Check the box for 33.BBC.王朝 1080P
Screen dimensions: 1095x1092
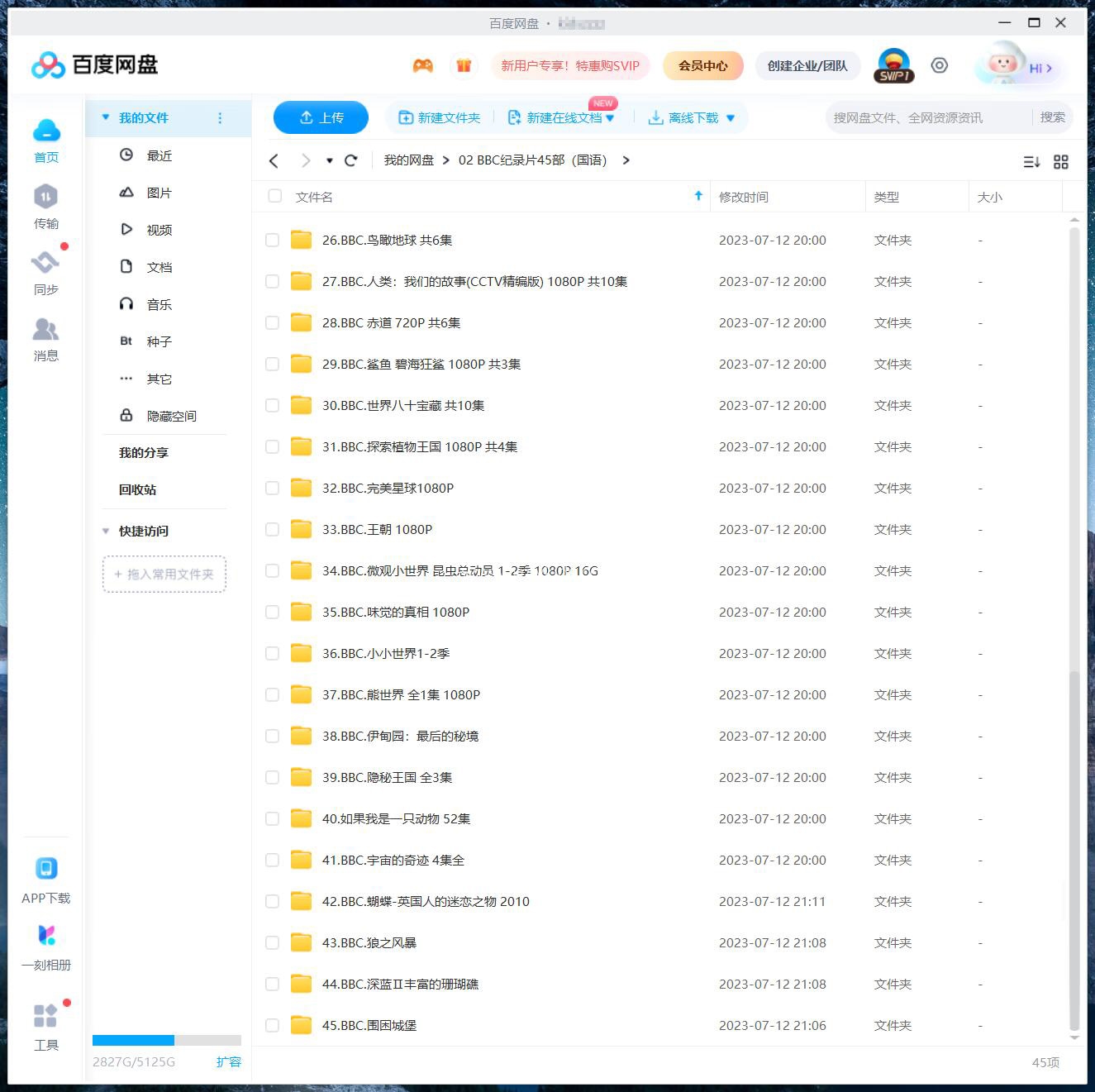click(x=272, y=529)
